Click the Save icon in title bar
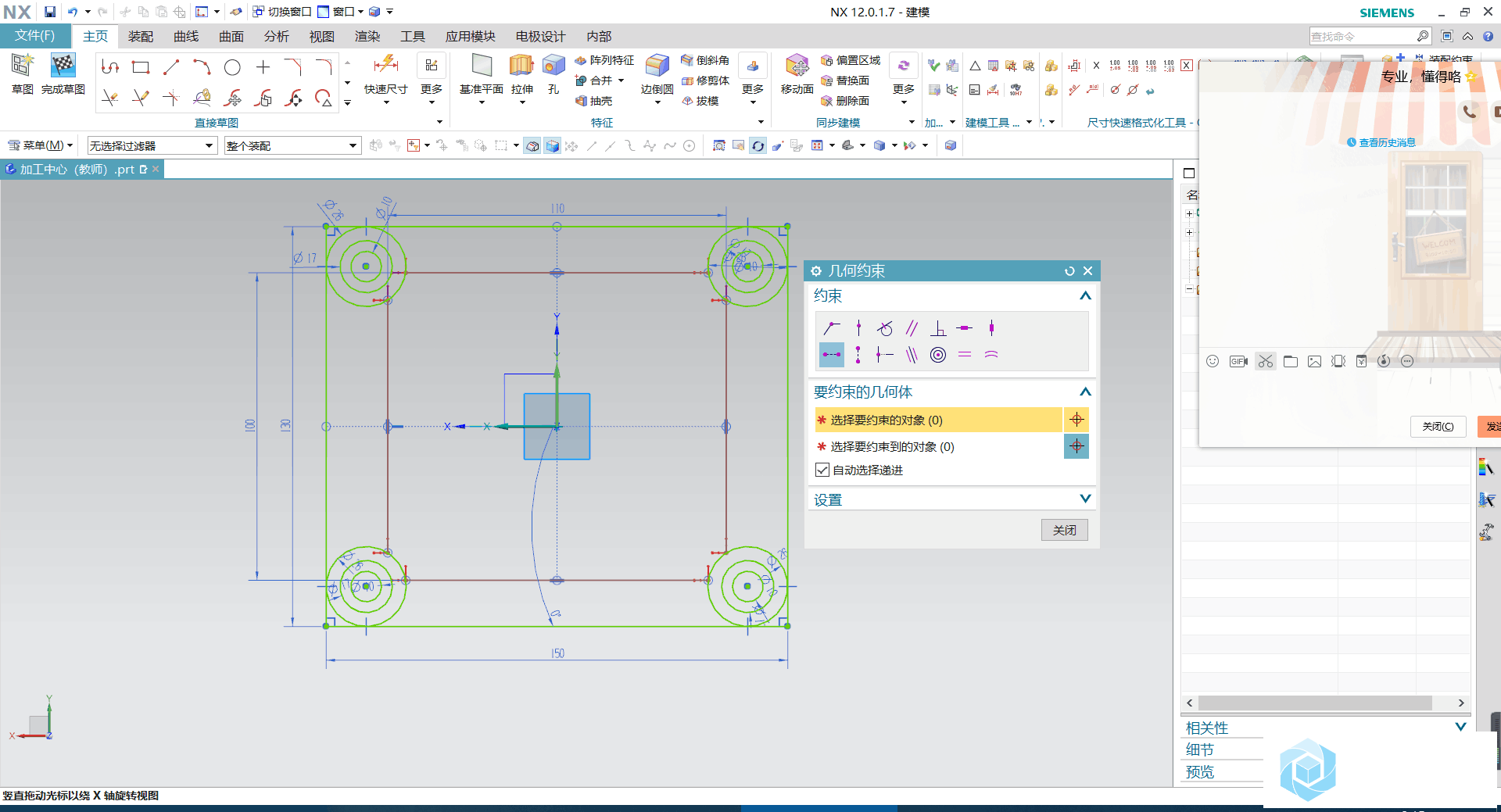The width and height of the screenshot is (1501, 812). coord(50,12)
